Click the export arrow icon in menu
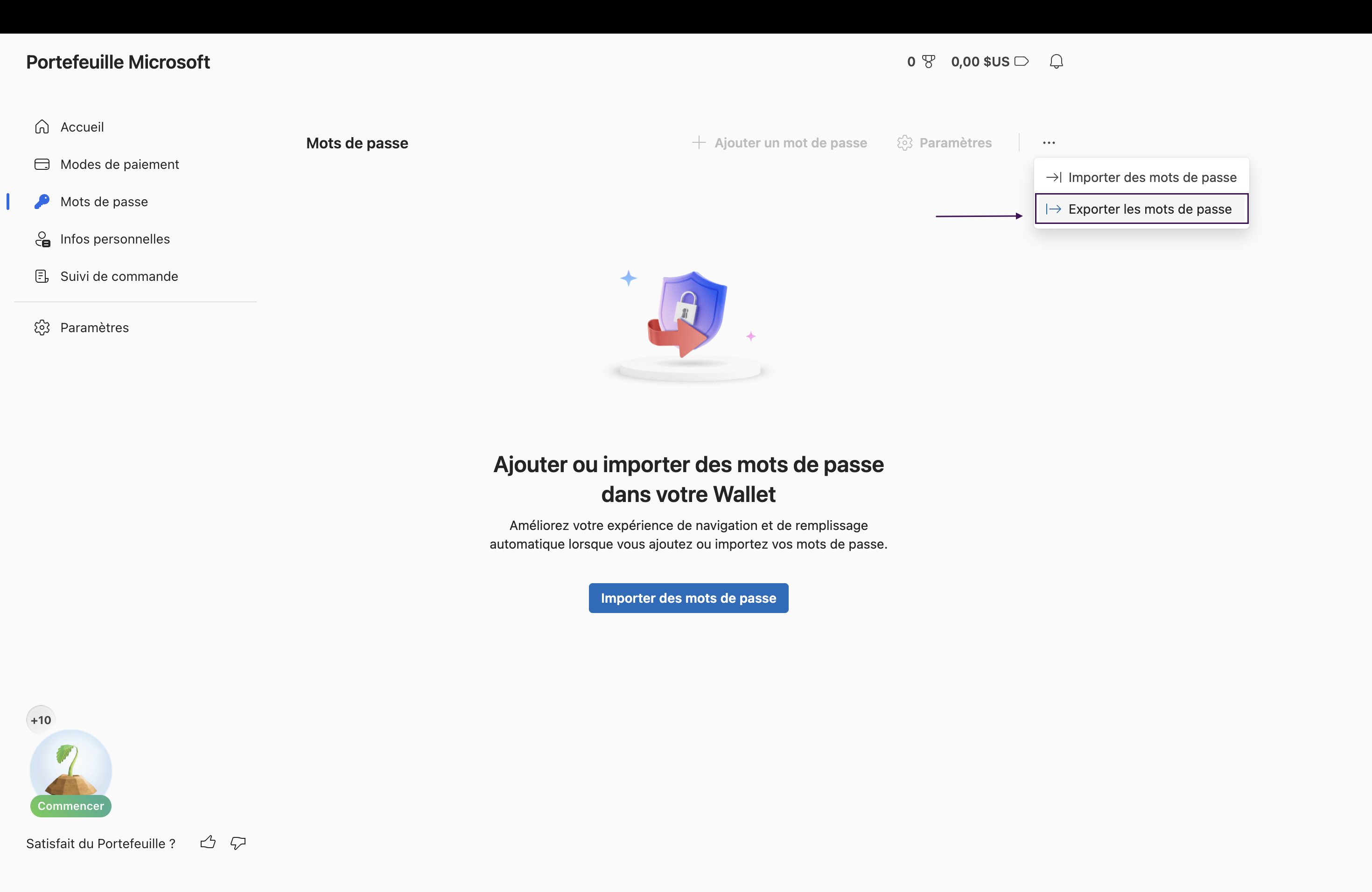Image resolution: width=1372 pixels, height=892 pixels. (x=1054, y=209)
